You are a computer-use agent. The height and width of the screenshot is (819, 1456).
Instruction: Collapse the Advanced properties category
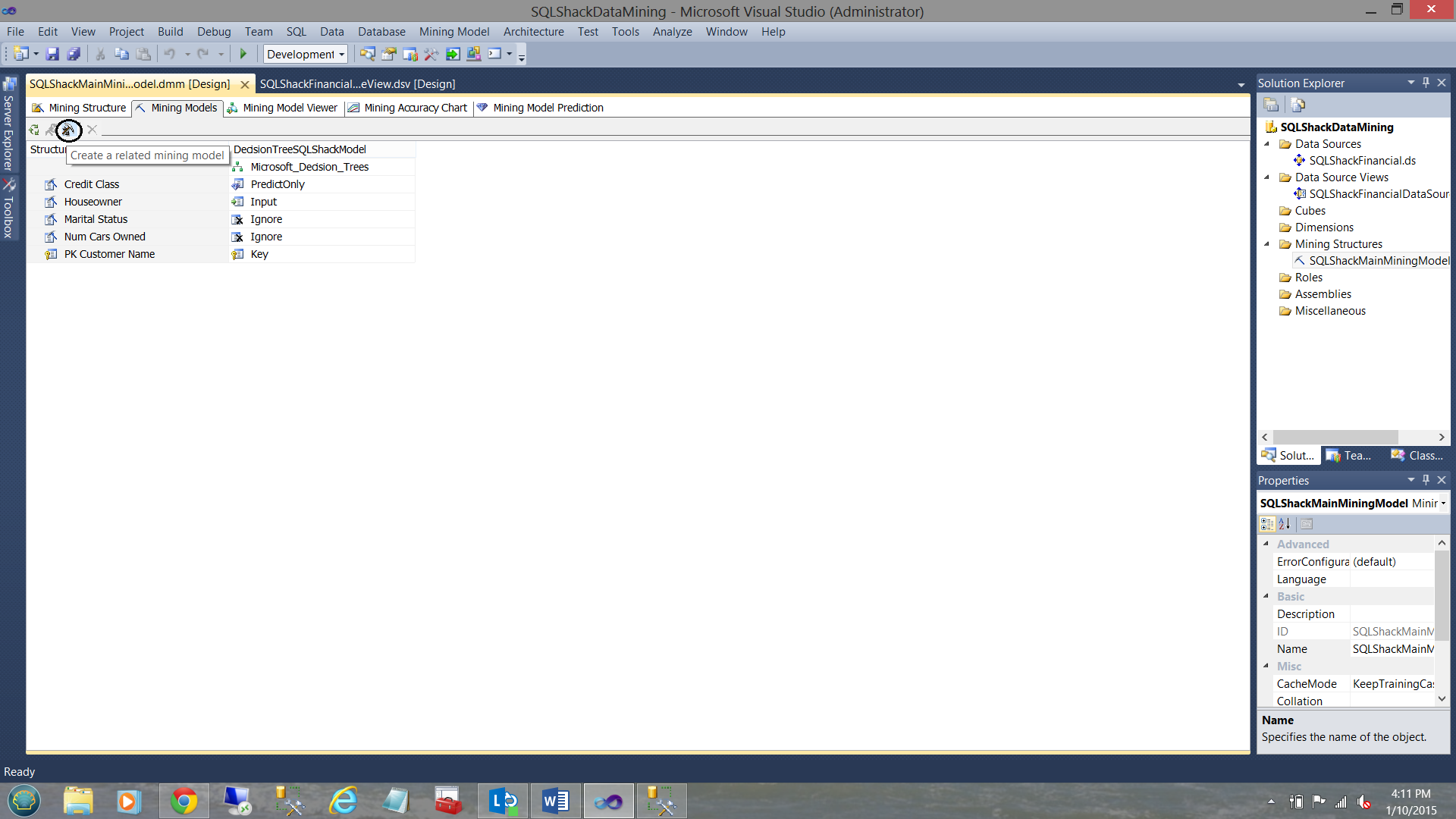pyautogui.click(x=1266, y=544)
